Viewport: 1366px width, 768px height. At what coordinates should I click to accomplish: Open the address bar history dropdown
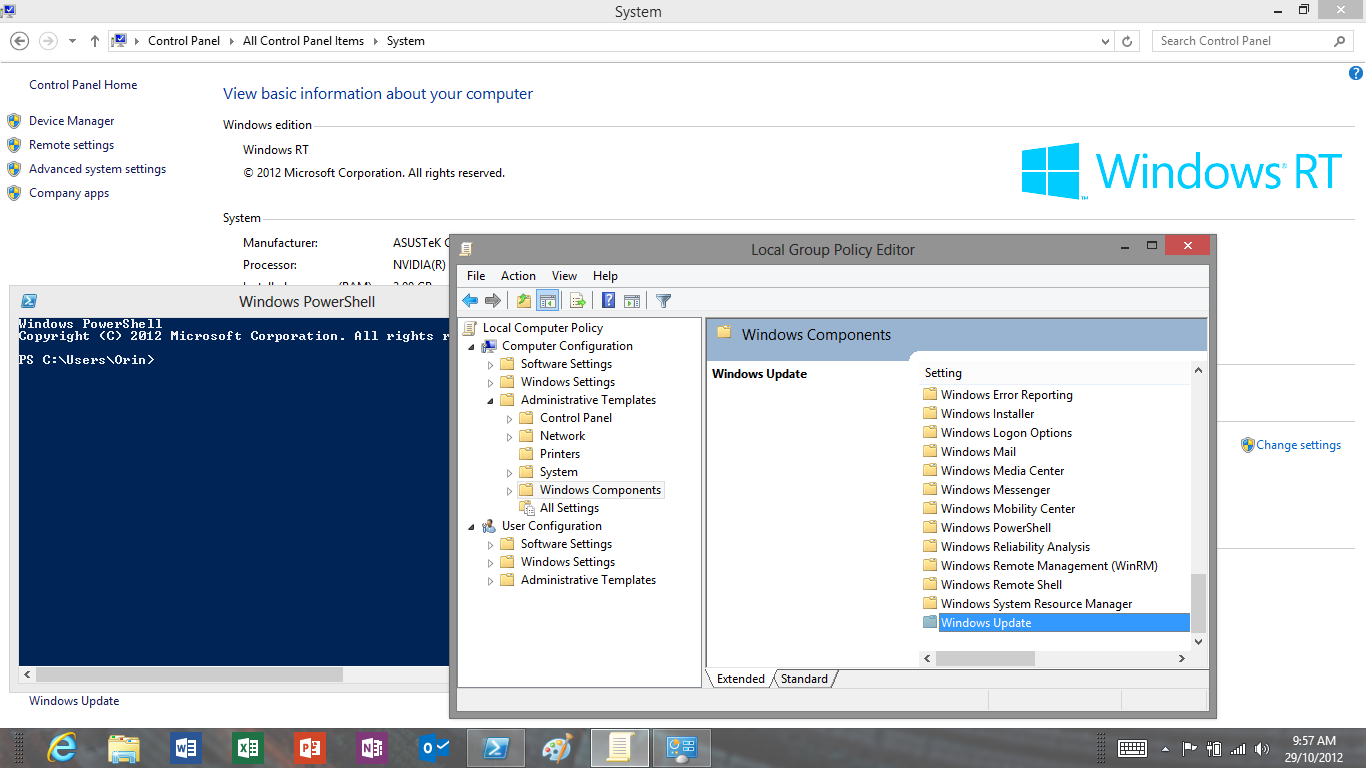coord(1105,41)
